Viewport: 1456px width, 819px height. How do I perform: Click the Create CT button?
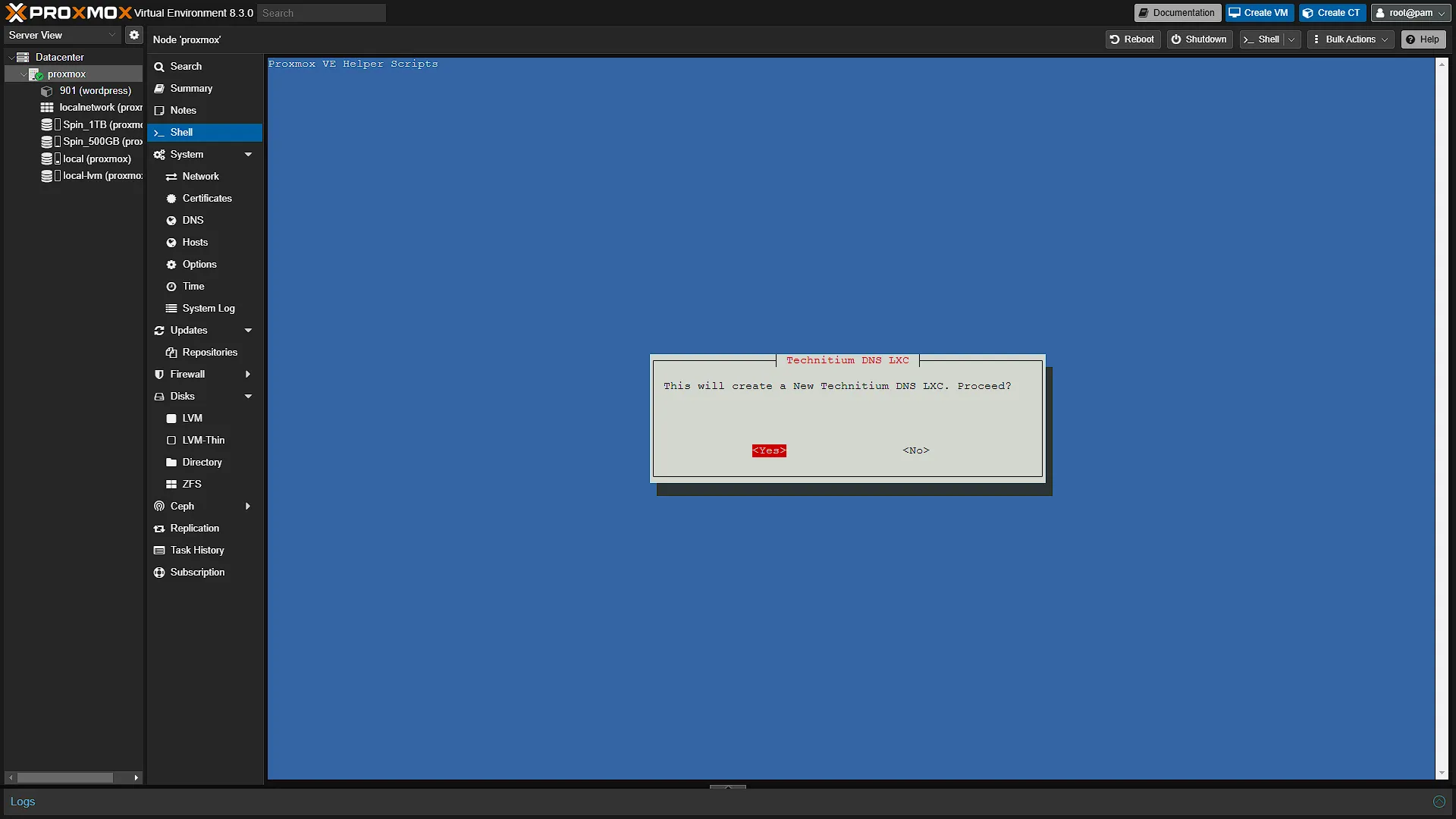pos(1332,13)
